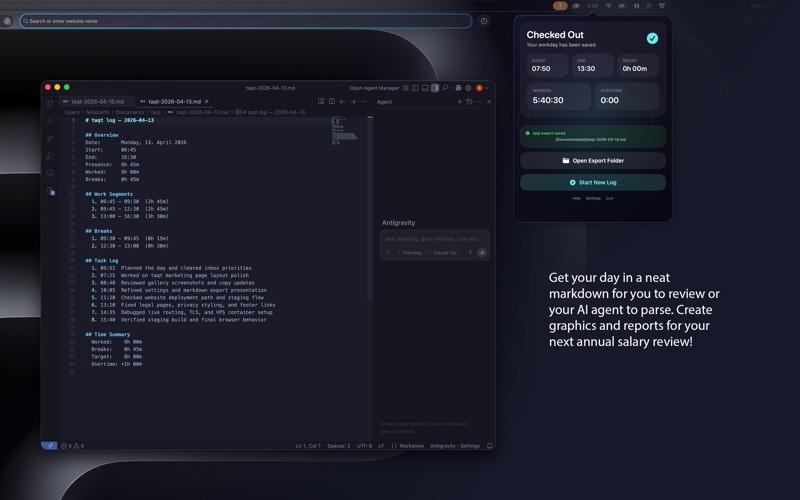Click Quit link in taqt popup
Image resolution: width=800 pixels, height=500 pixels.
pyautogui.click(x=609, y=198)
